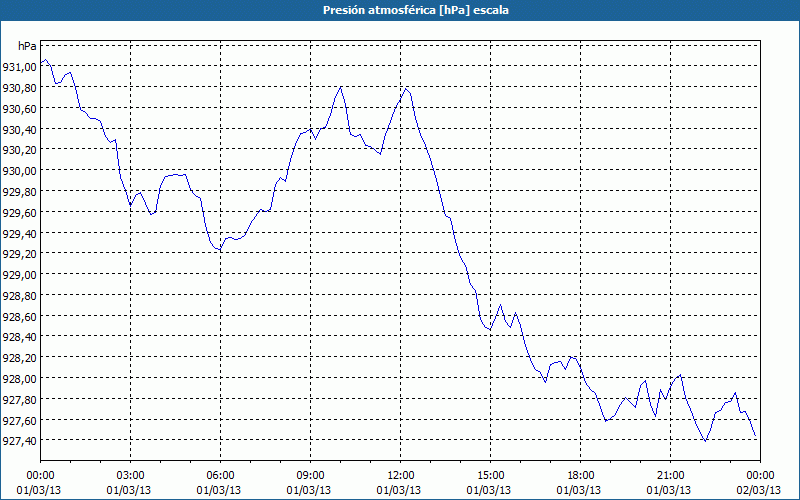Click the 930,20 y-axis value
Image resolution: width=800 pixels, height=500 pixels.
(x=19, y=150)
